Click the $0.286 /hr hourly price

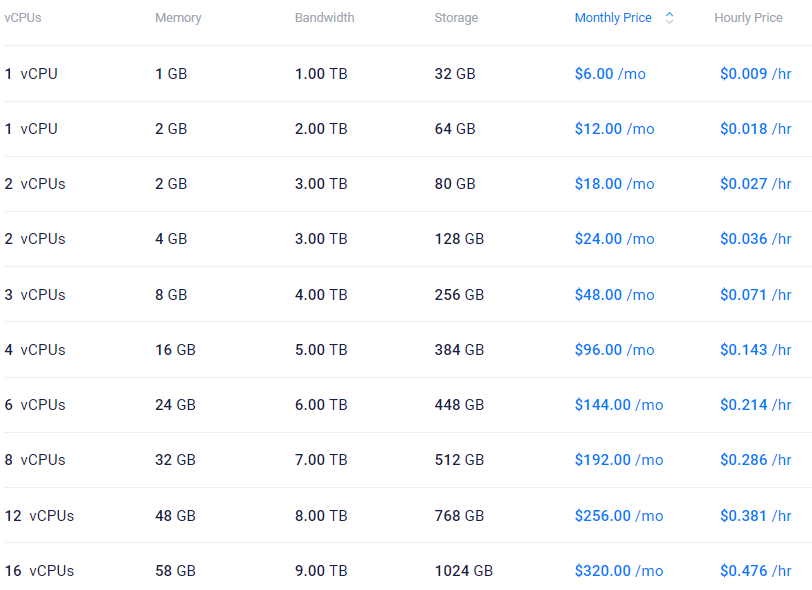(x=755, y=460)
